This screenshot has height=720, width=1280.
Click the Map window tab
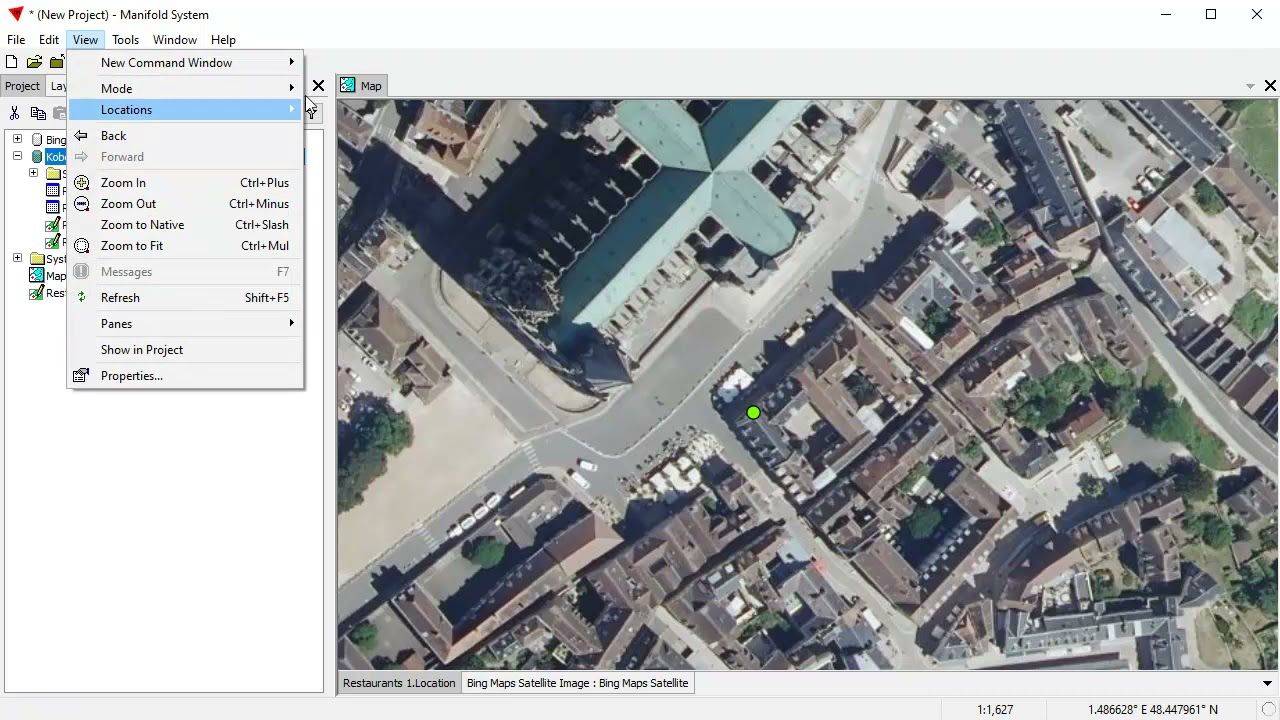(x=362, y=86)
